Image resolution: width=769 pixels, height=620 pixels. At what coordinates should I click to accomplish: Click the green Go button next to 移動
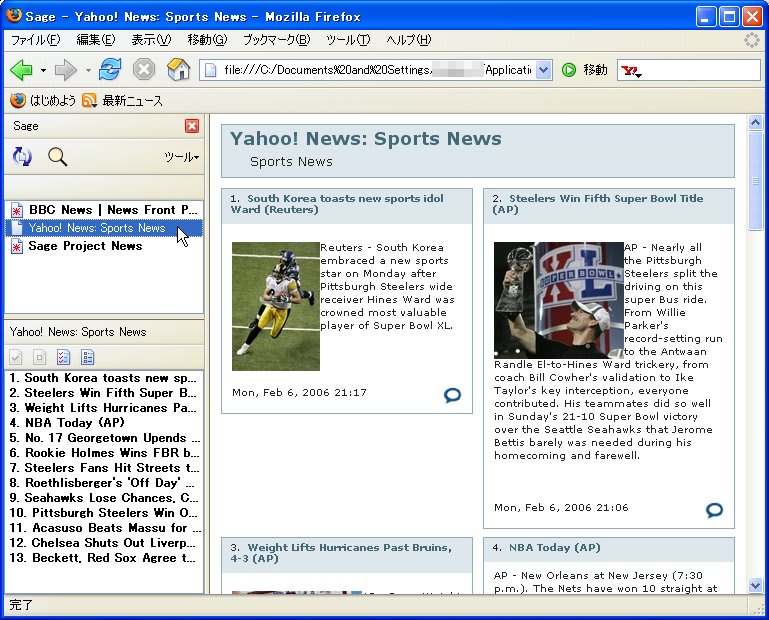click(568, 70)
